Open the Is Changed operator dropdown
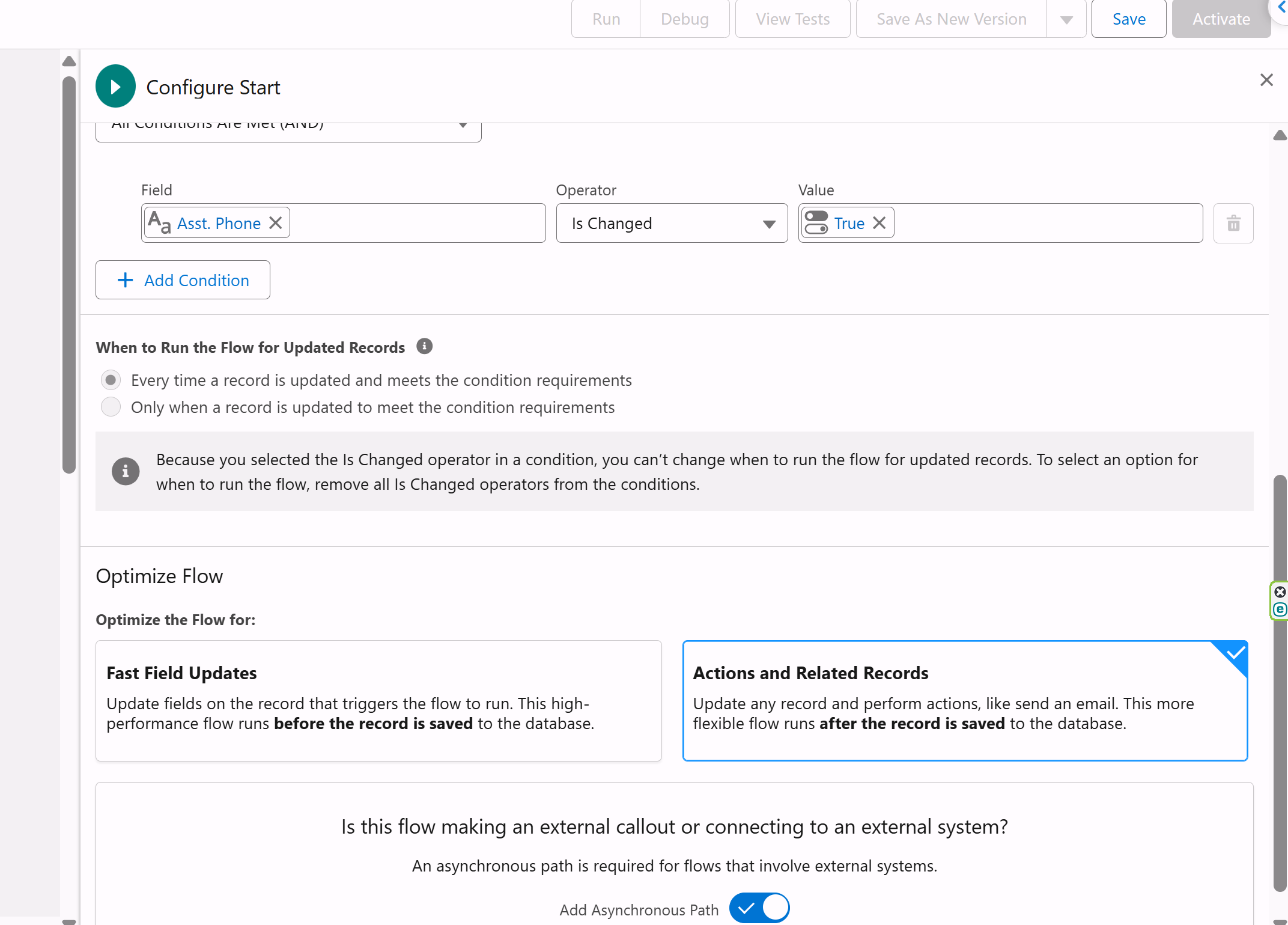The height and width of the screenshot is (925, 1288). pyautogui.click(x=672, y=223)
